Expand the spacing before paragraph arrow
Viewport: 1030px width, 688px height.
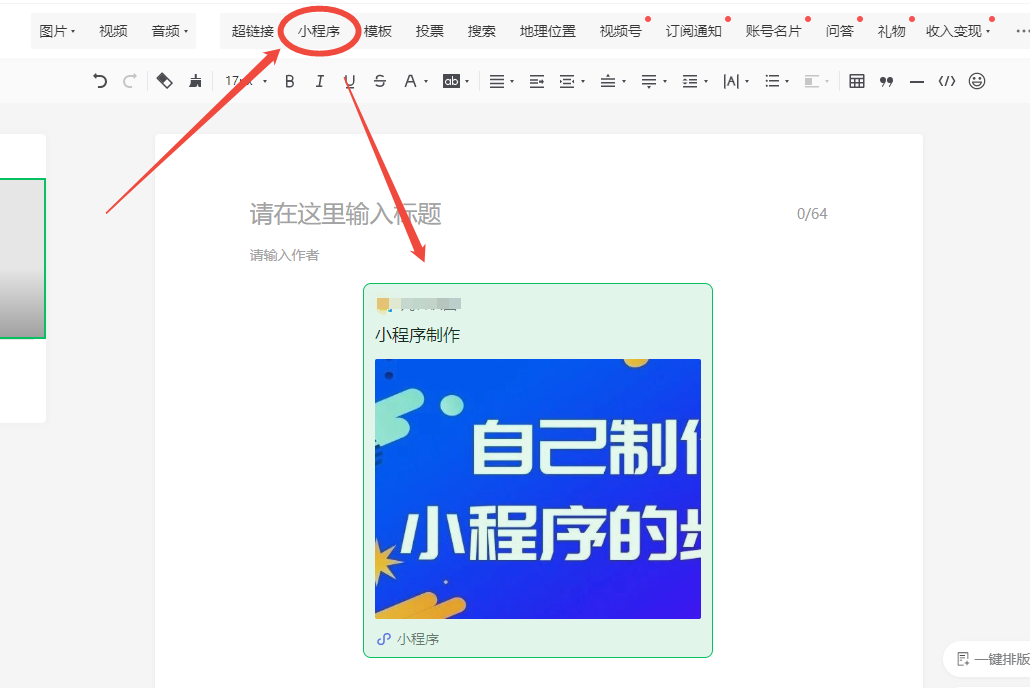click(x=623, y=82)
